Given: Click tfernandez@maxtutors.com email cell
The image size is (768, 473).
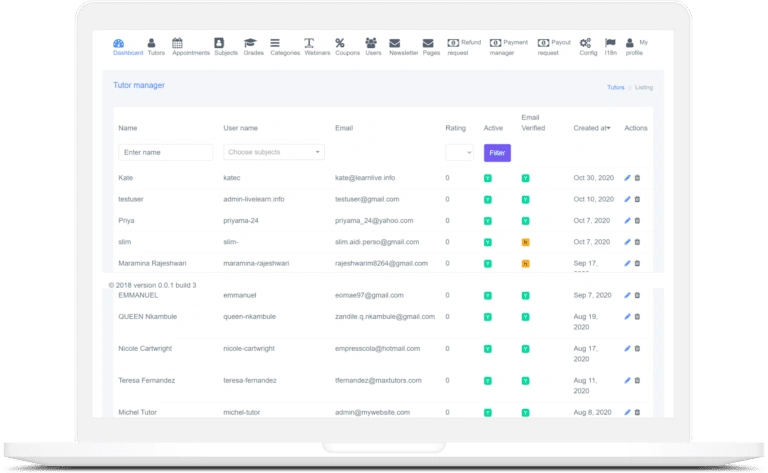Looking at the screenshot, I should pyautogui.click(x=378, y=380).
